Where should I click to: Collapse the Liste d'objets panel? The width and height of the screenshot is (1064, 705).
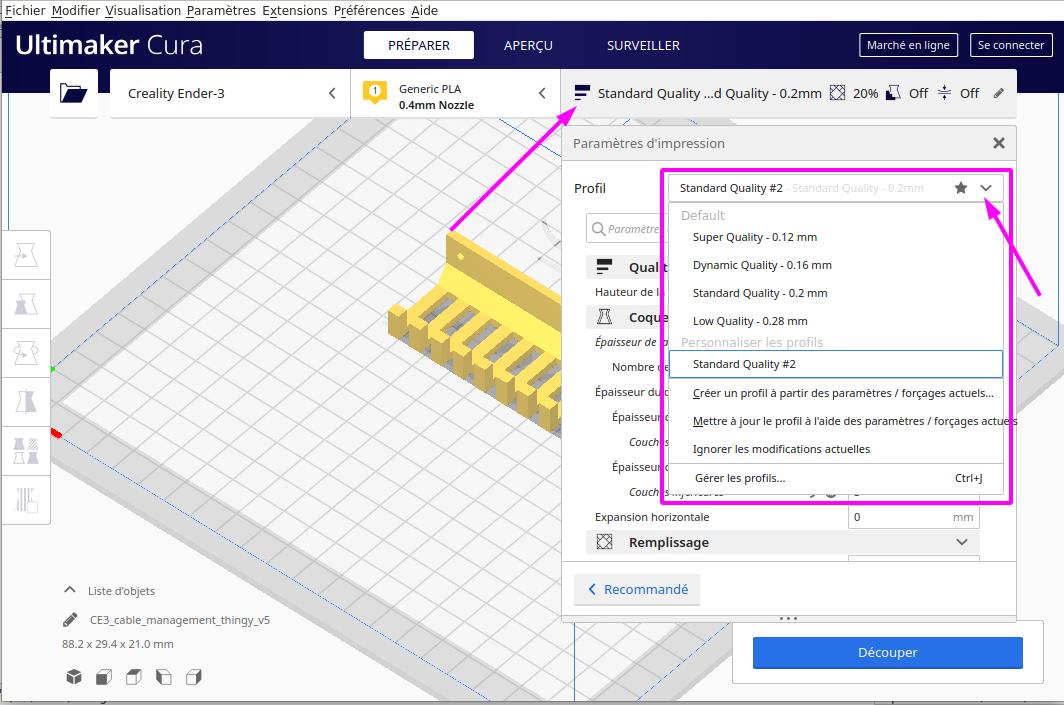coord(70,591)
